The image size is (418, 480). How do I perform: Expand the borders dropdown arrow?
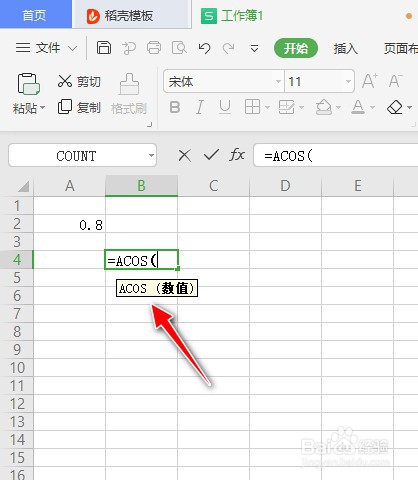pos(267,108)
